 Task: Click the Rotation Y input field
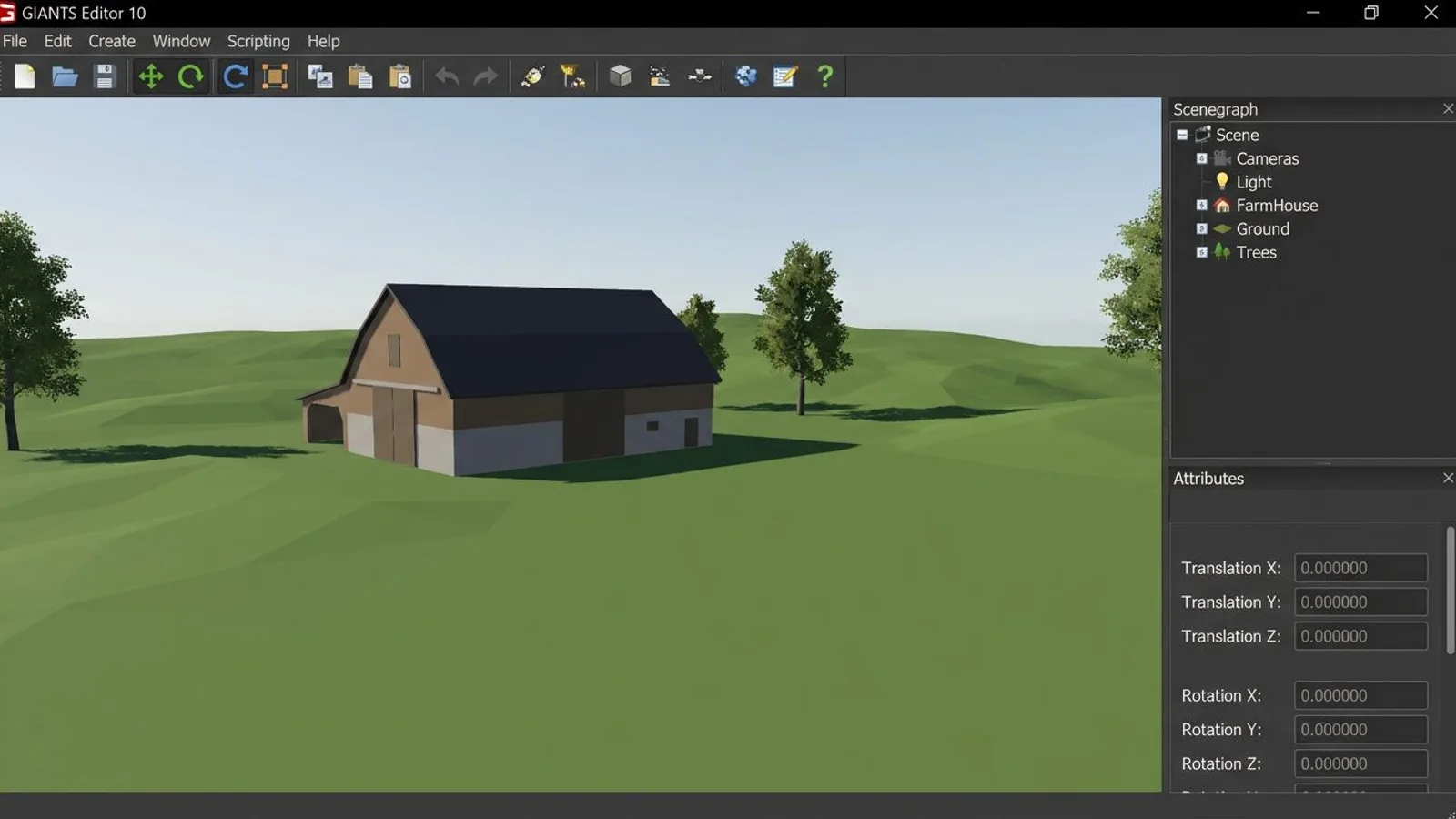coord(1360,729)
